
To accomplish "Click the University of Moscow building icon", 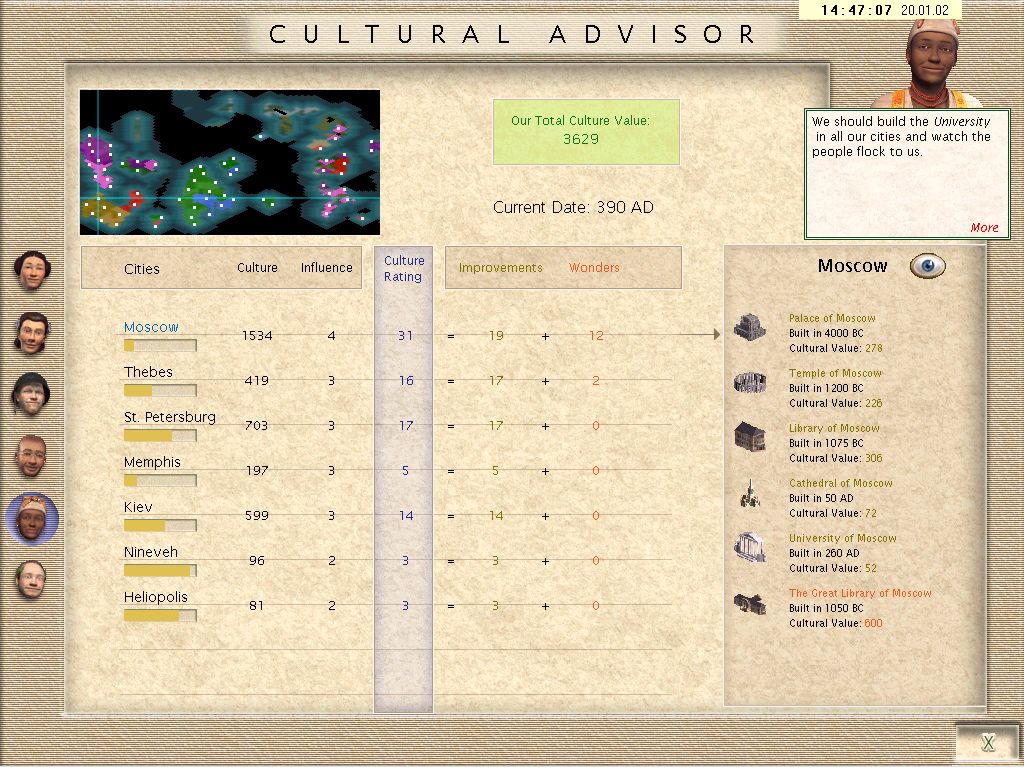I will (749, 547).
